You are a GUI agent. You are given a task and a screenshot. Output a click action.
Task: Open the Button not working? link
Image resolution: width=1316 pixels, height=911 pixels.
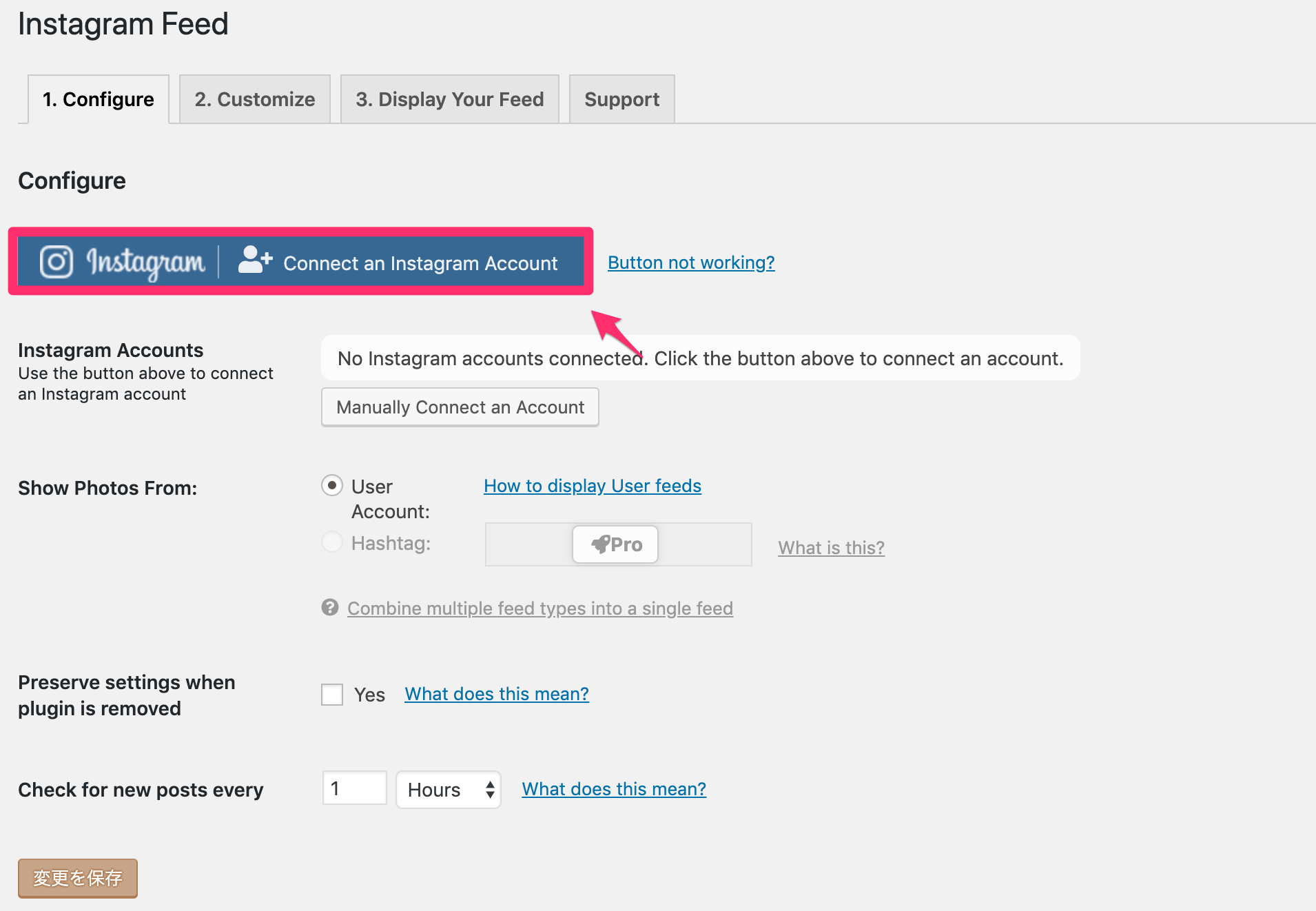[x=691, y=263]
